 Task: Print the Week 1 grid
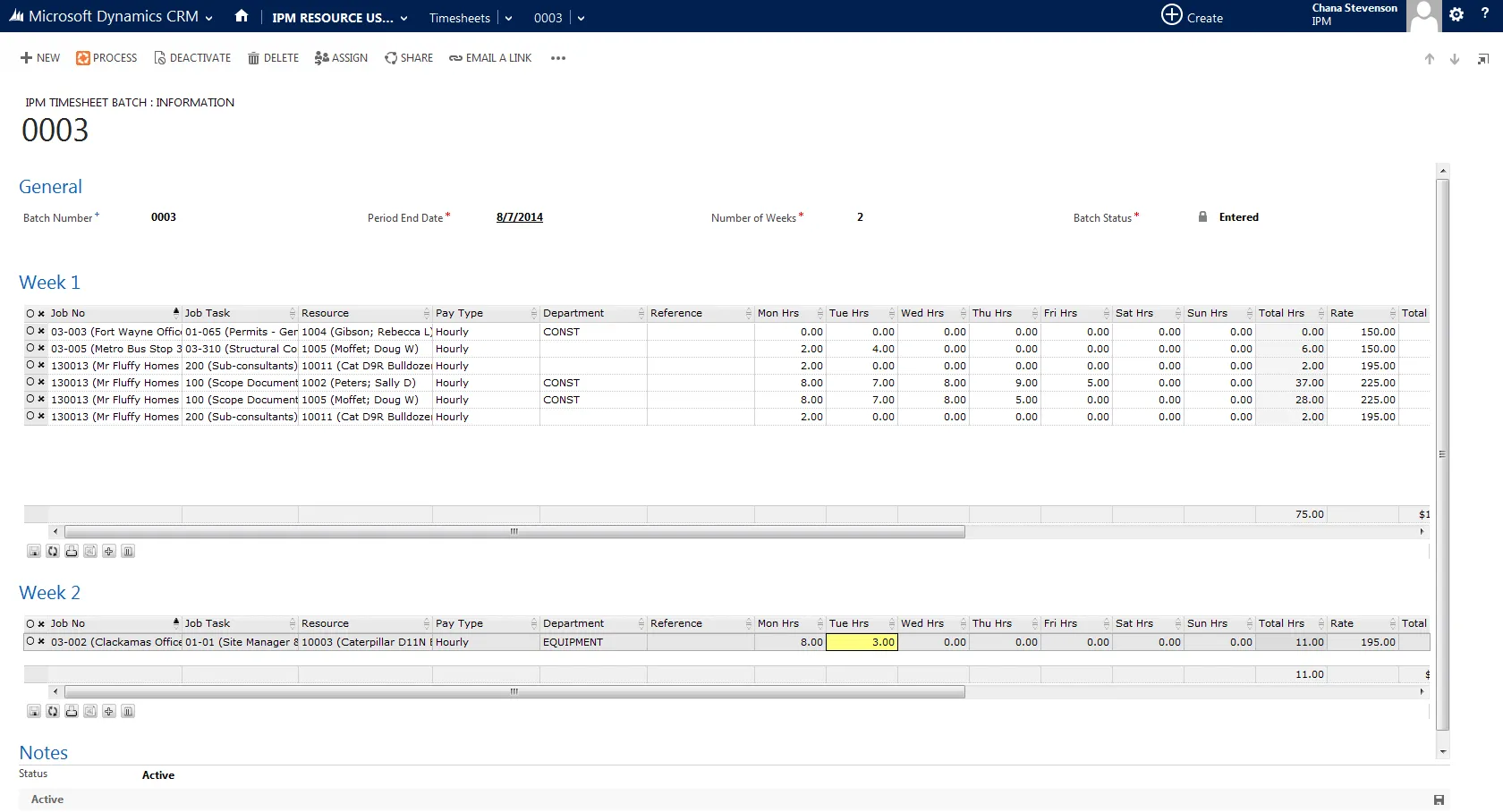[x=71, y=551]
